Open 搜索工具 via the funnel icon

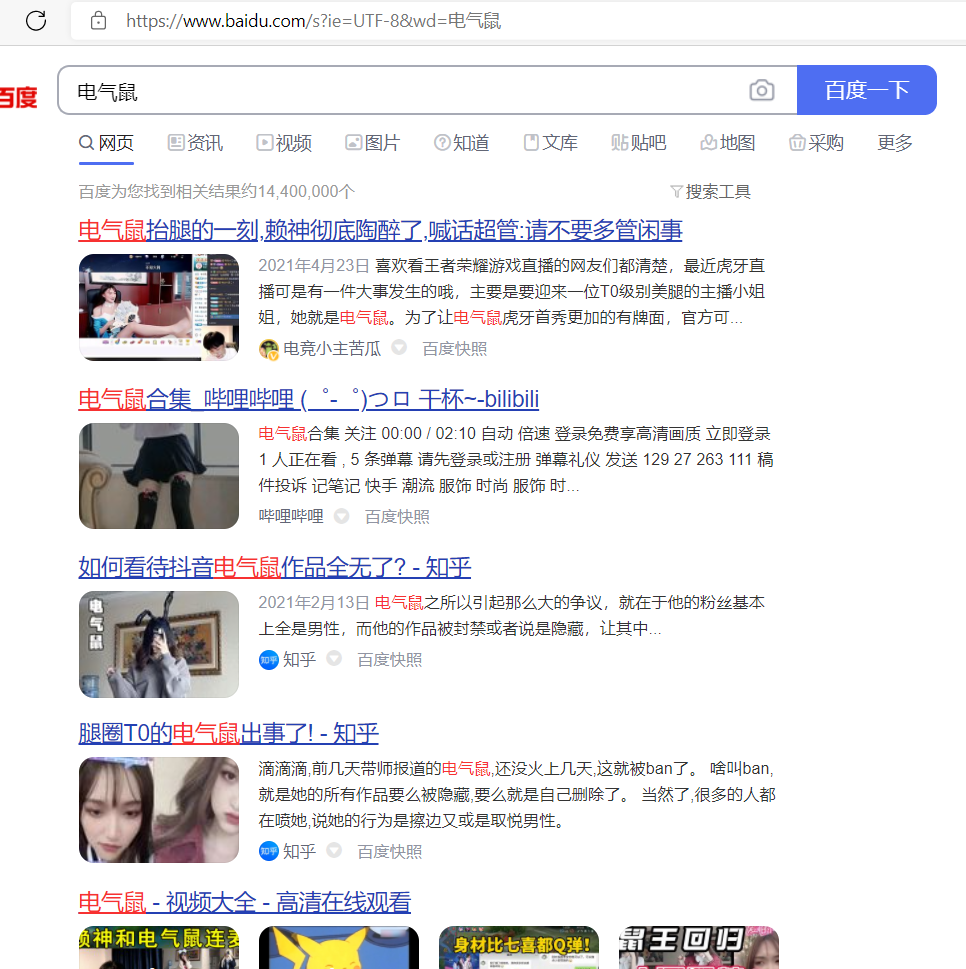[x=678, y=191]
